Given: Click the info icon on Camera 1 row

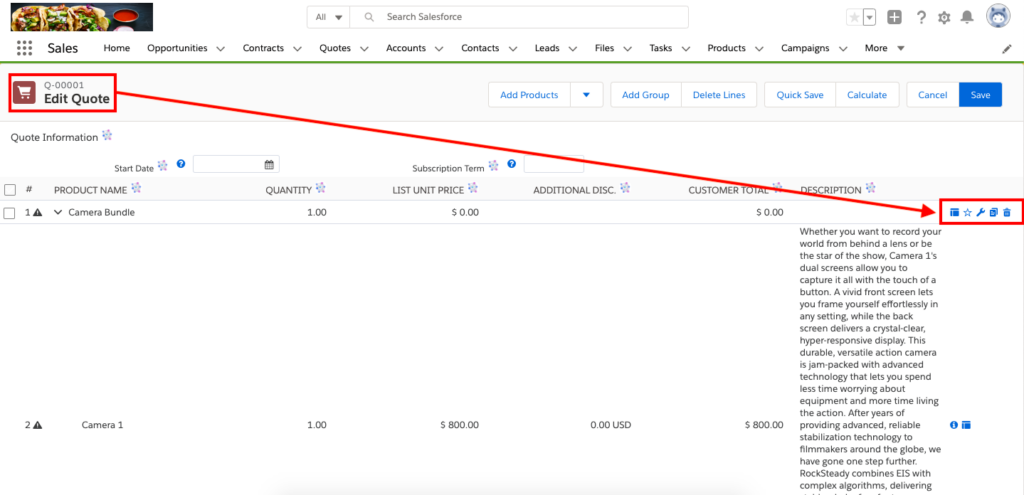Looking at the screenshot, I should coord(953,424).
